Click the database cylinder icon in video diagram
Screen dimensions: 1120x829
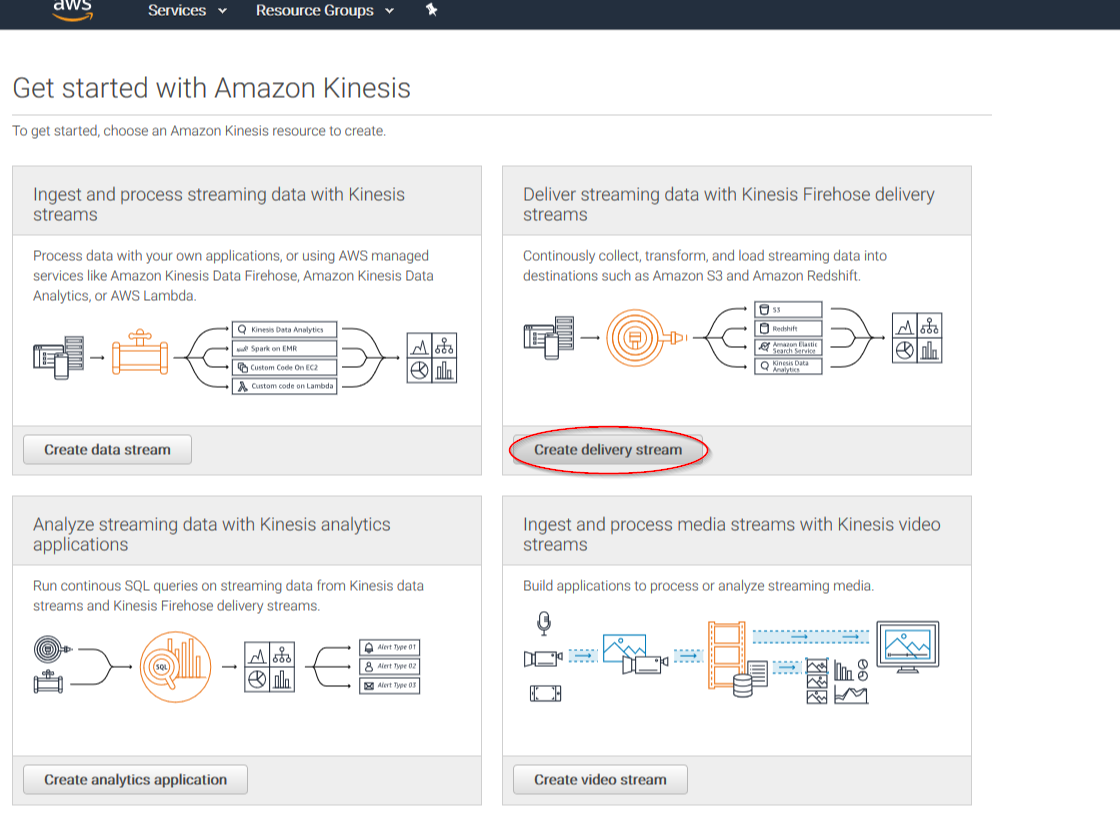tap(743, 685)
